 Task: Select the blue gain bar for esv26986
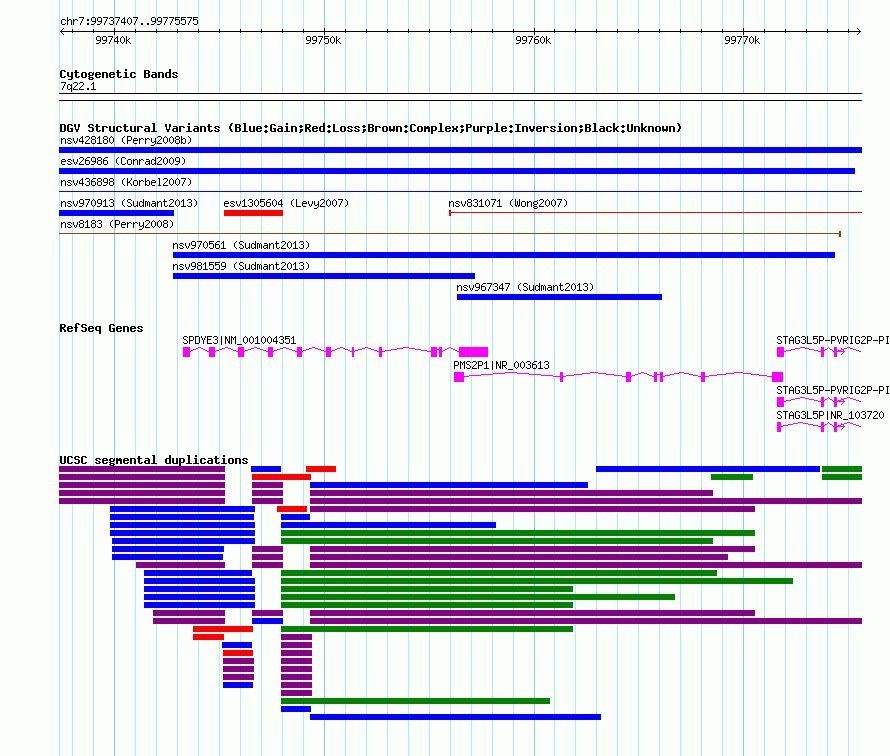(x=457, y=171)
